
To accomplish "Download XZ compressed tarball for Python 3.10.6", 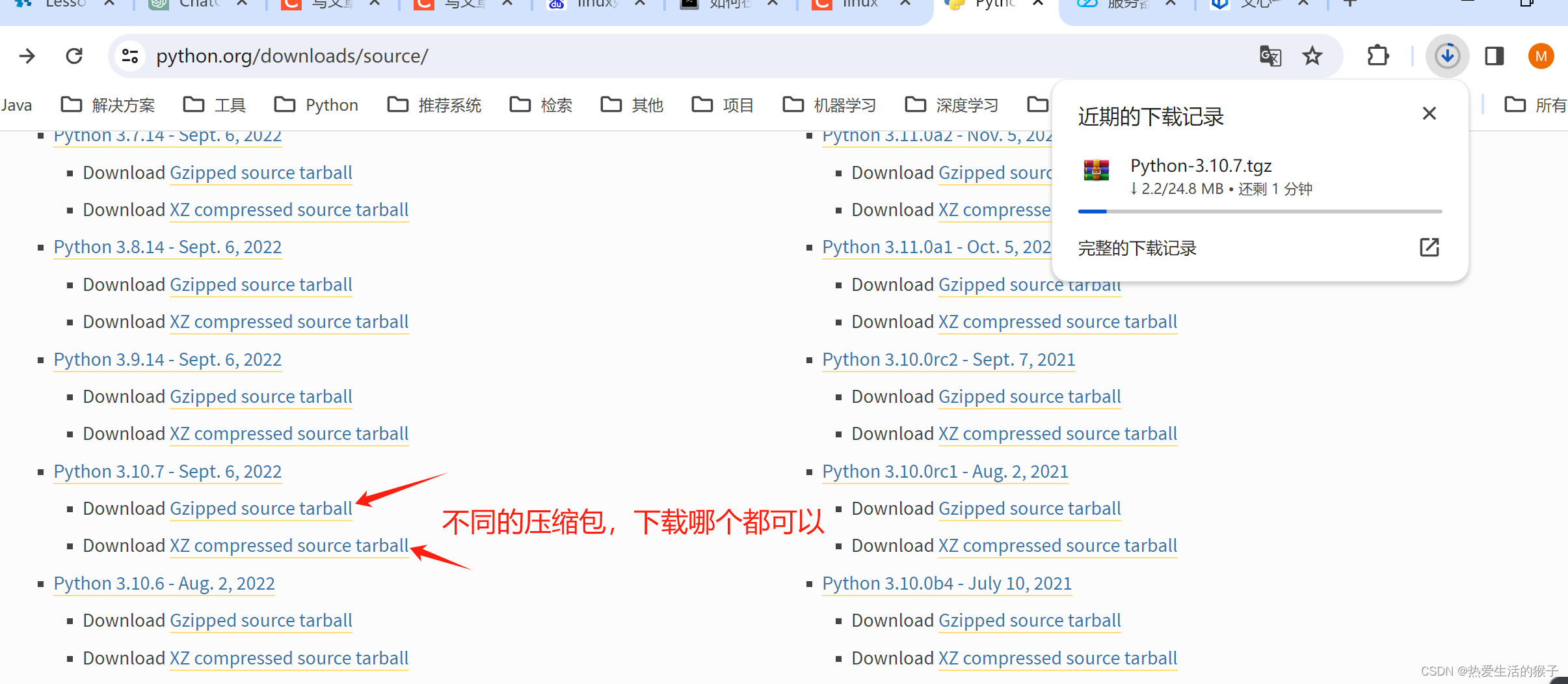I will coord(289,658).
